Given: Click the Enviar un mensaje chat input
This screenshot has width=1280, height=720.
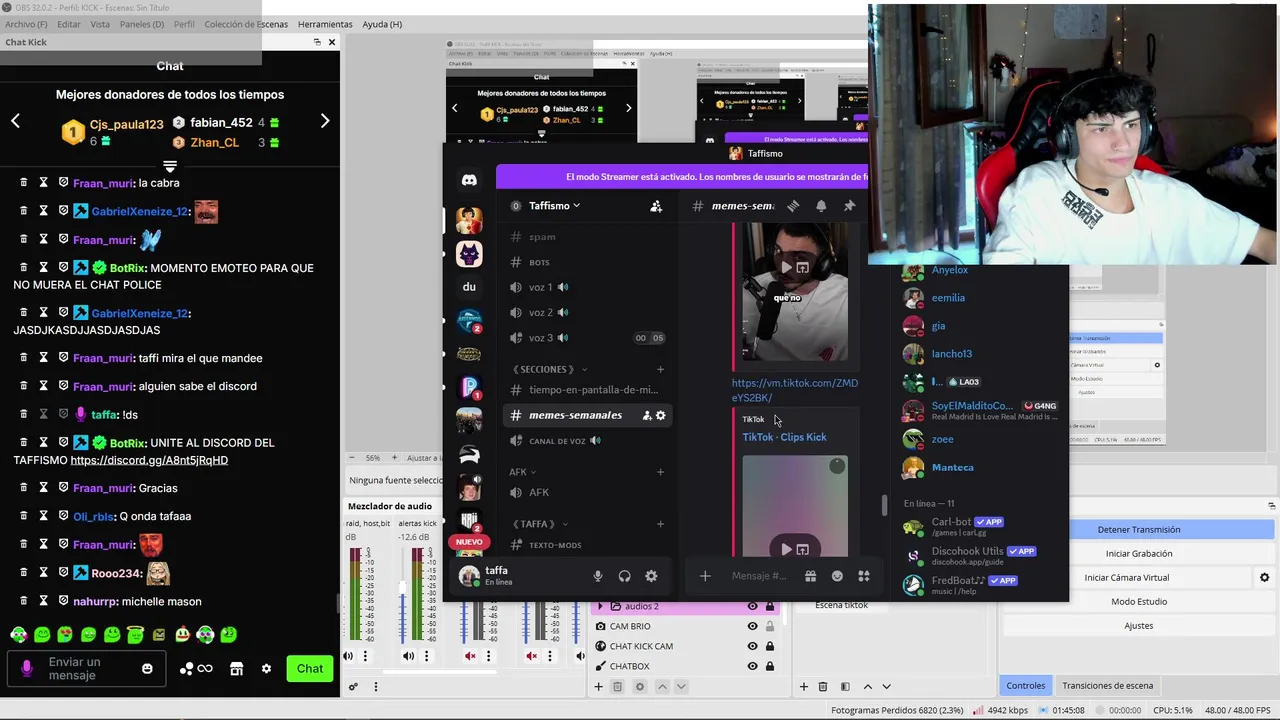Looking at the screenshot, I should (x=86, y=669).
